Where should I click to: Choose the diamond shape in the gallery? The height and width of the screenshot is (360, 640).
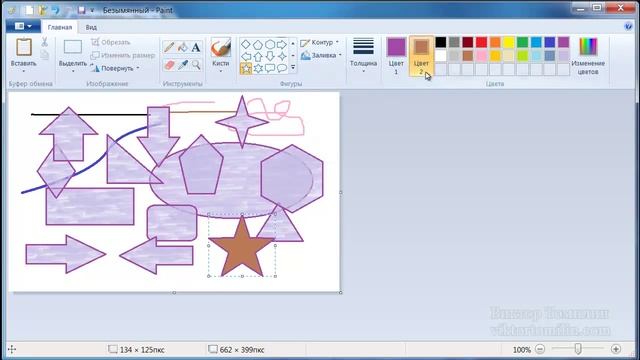(x=246, y=44)
